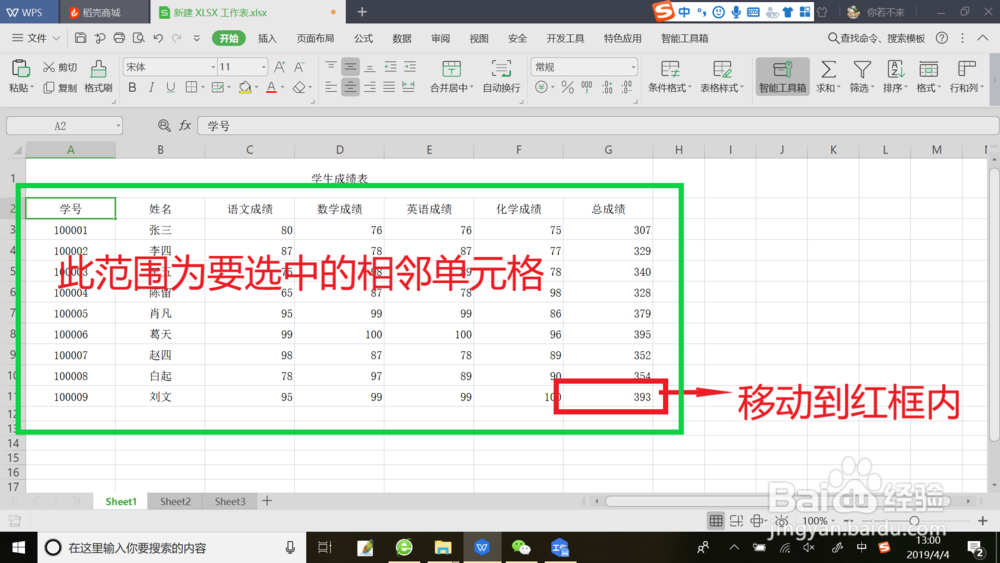Toggle underline formatting
Image resolution: width=1000 pixels, height=563 pixels.
170,87
